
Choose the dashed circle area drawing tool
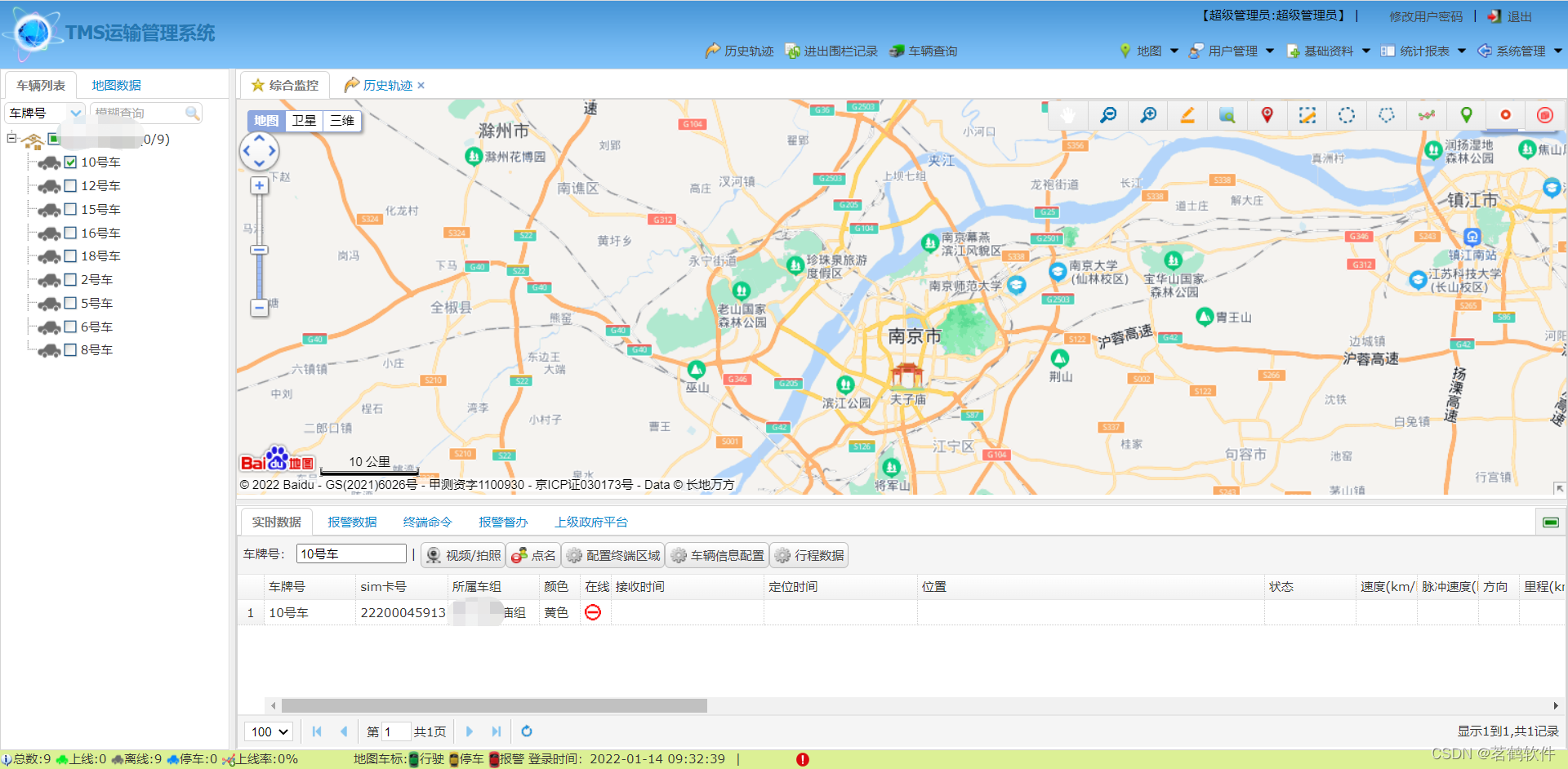(1347, 115)
